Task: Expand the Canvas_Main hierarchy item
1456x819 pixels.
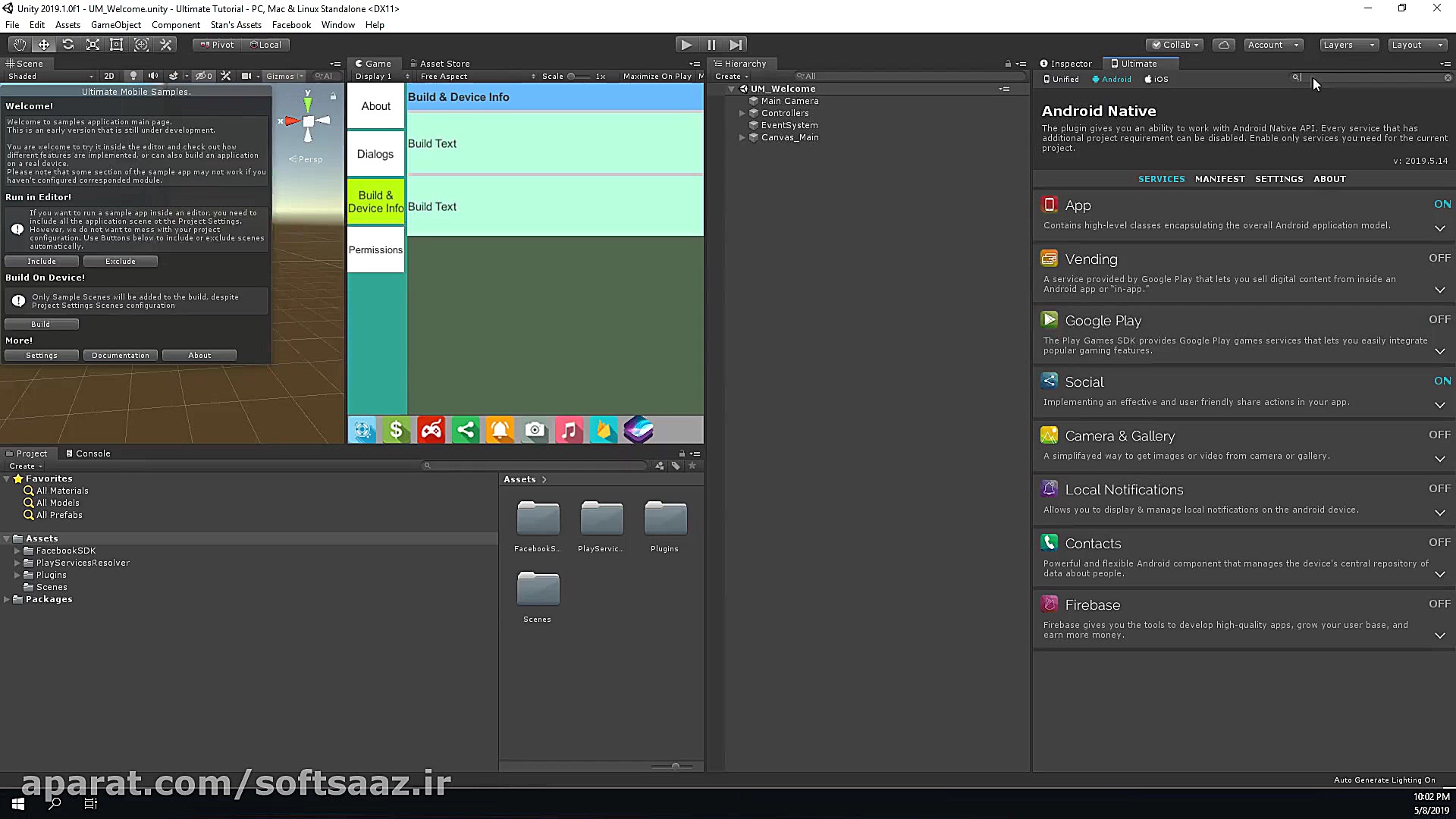Action: [742, 137]
